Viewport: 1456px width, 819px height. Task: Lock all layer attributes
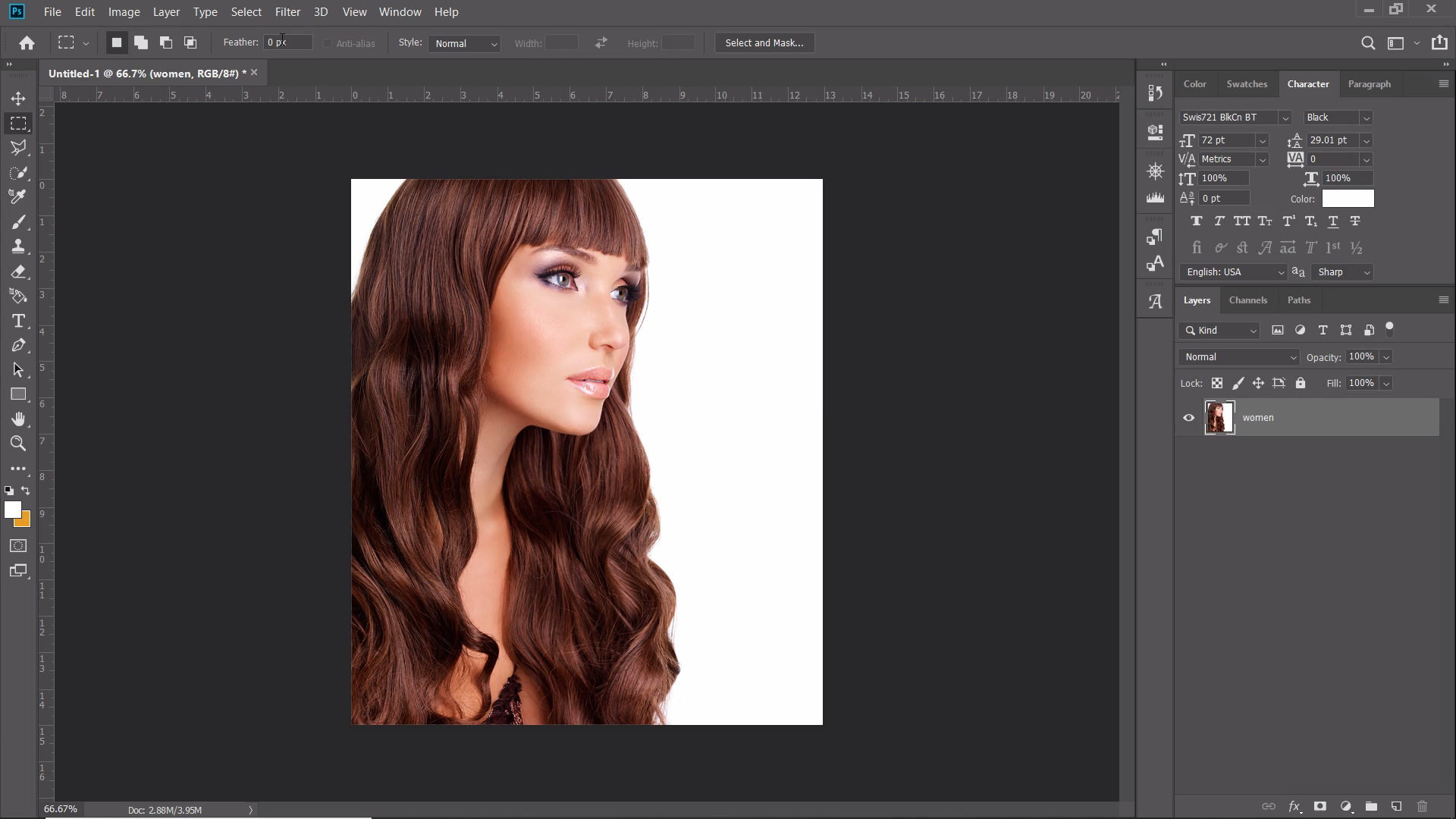[1301, 384]
